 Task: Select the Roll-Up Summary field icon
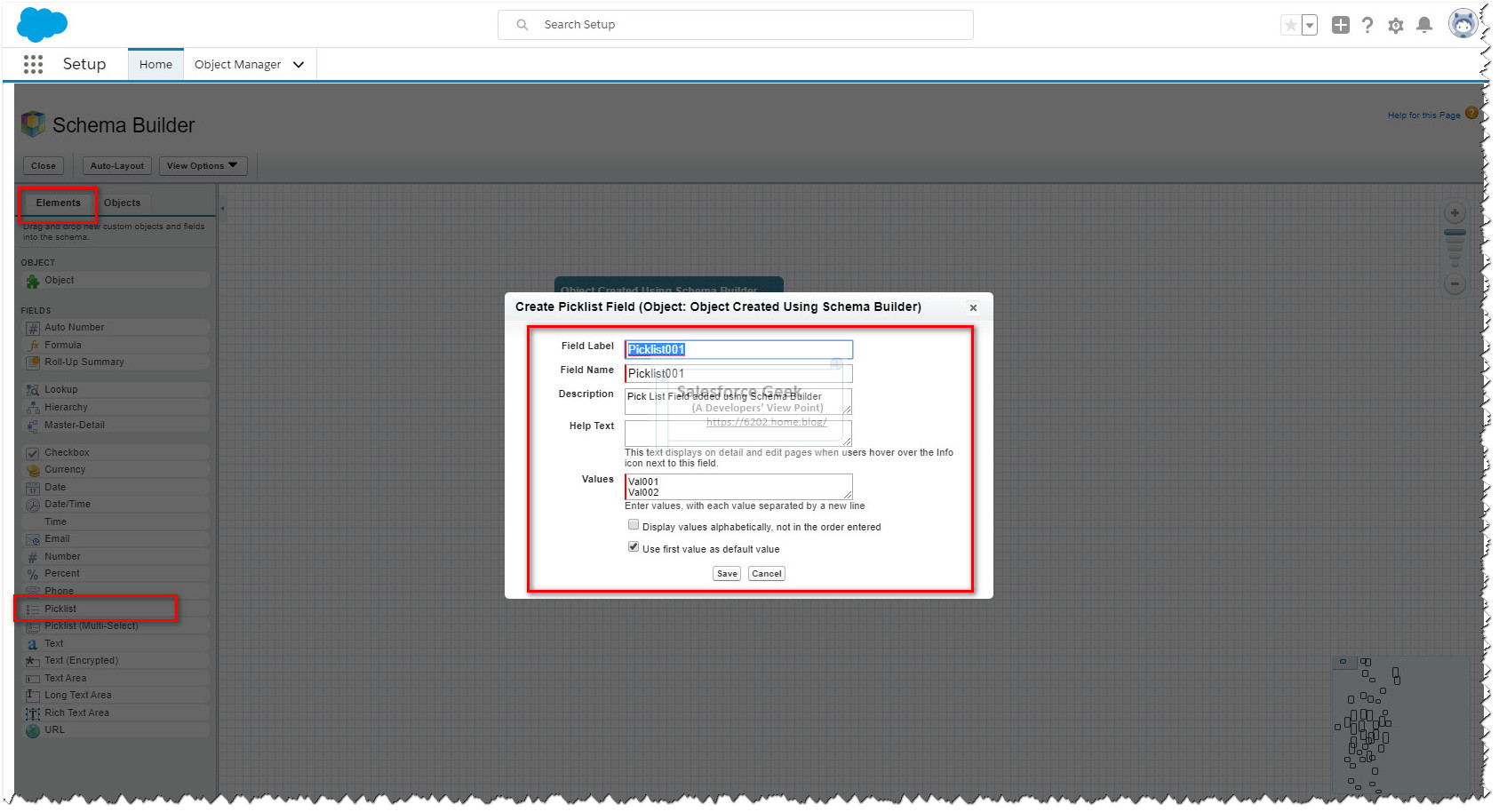click(x=33, y=362)
